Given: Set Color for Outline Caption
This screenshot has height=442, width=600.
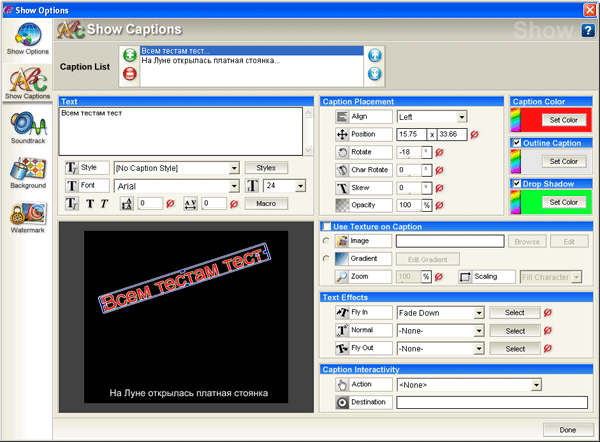Looking at the screenshot, I should pyautogui.click(x=563, y=161).
